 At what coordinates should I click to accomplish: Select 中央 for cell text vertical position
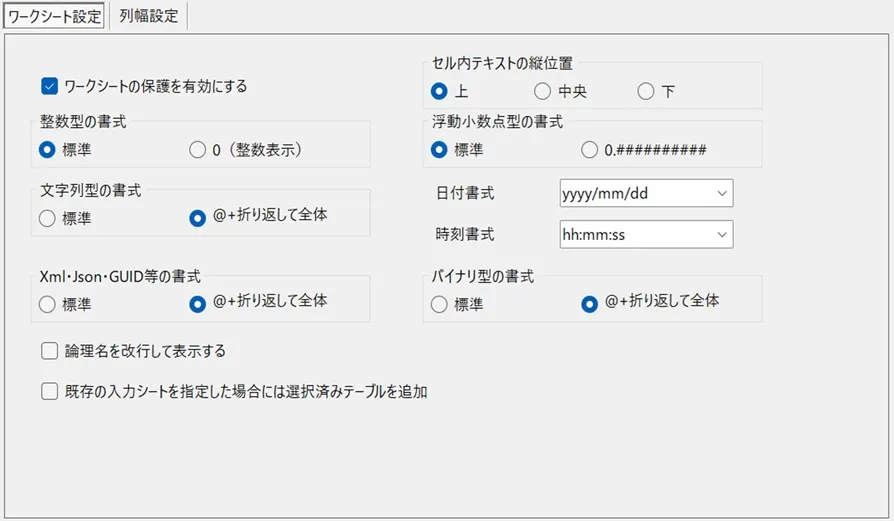(x=542, y=91)
